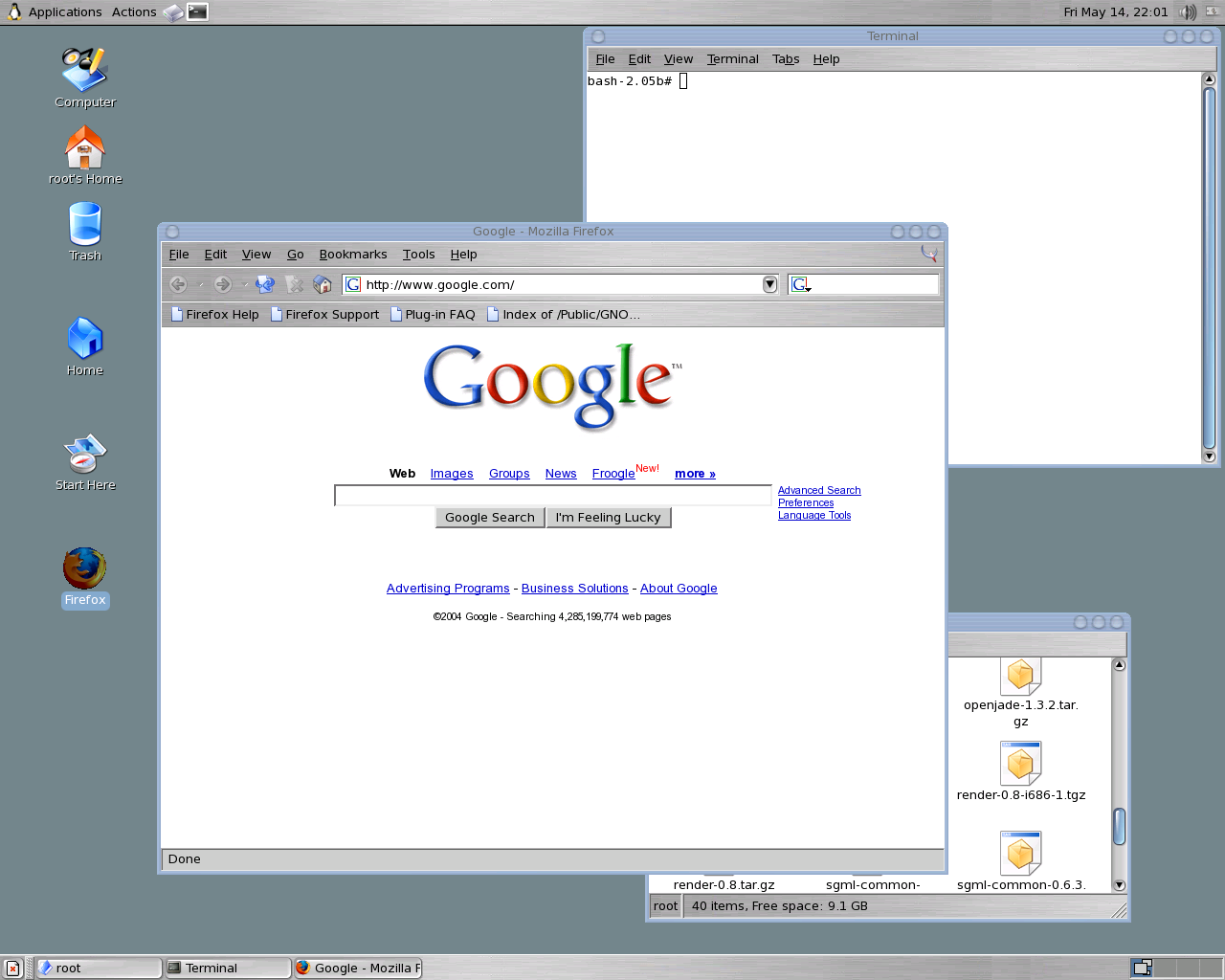Focus the Google search text box

tap(553, 495)
